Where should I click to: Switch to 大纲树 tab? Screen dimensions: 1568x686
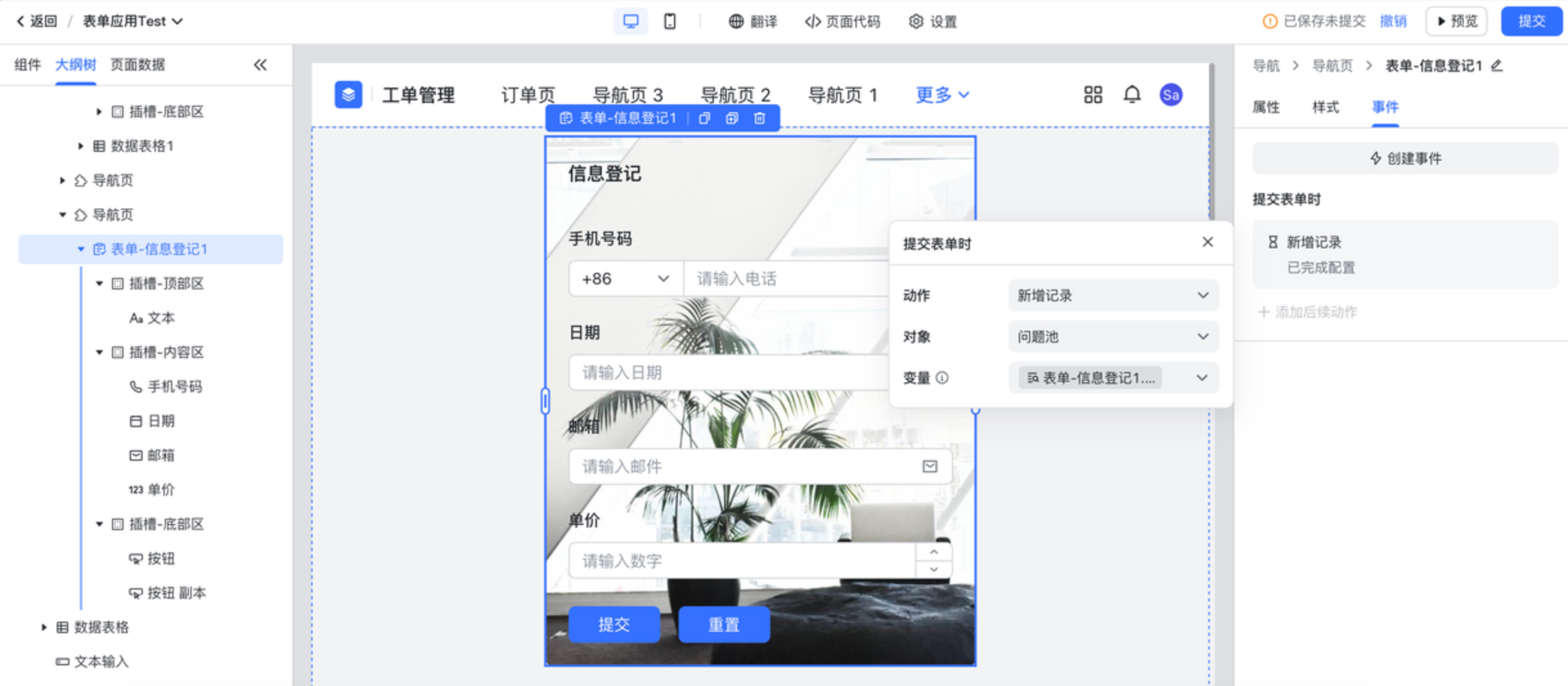75,64
